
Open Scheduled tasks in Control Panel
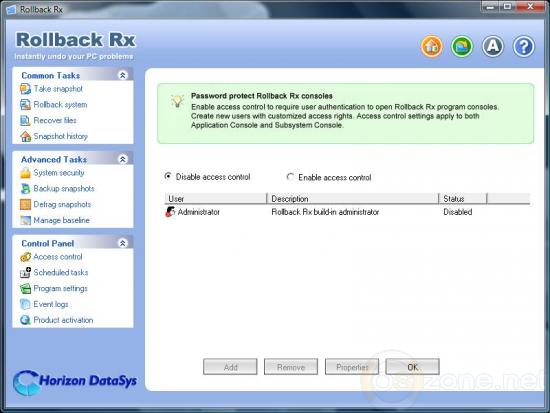coord(61,272)
